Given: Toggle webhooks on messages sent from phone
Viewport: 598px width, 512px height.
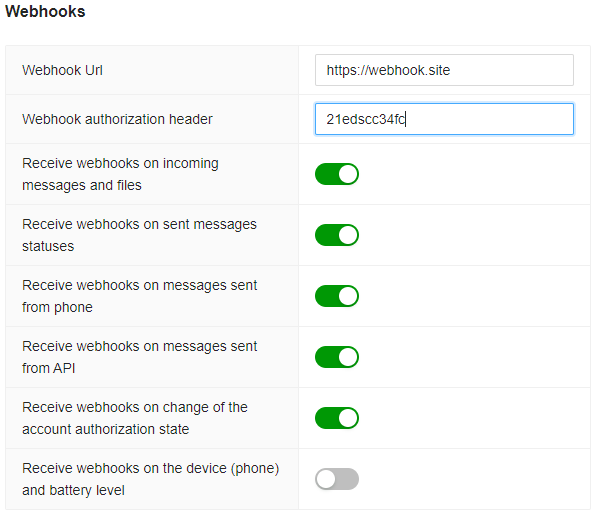Looking at the screenshot, I should coord(337,296).
